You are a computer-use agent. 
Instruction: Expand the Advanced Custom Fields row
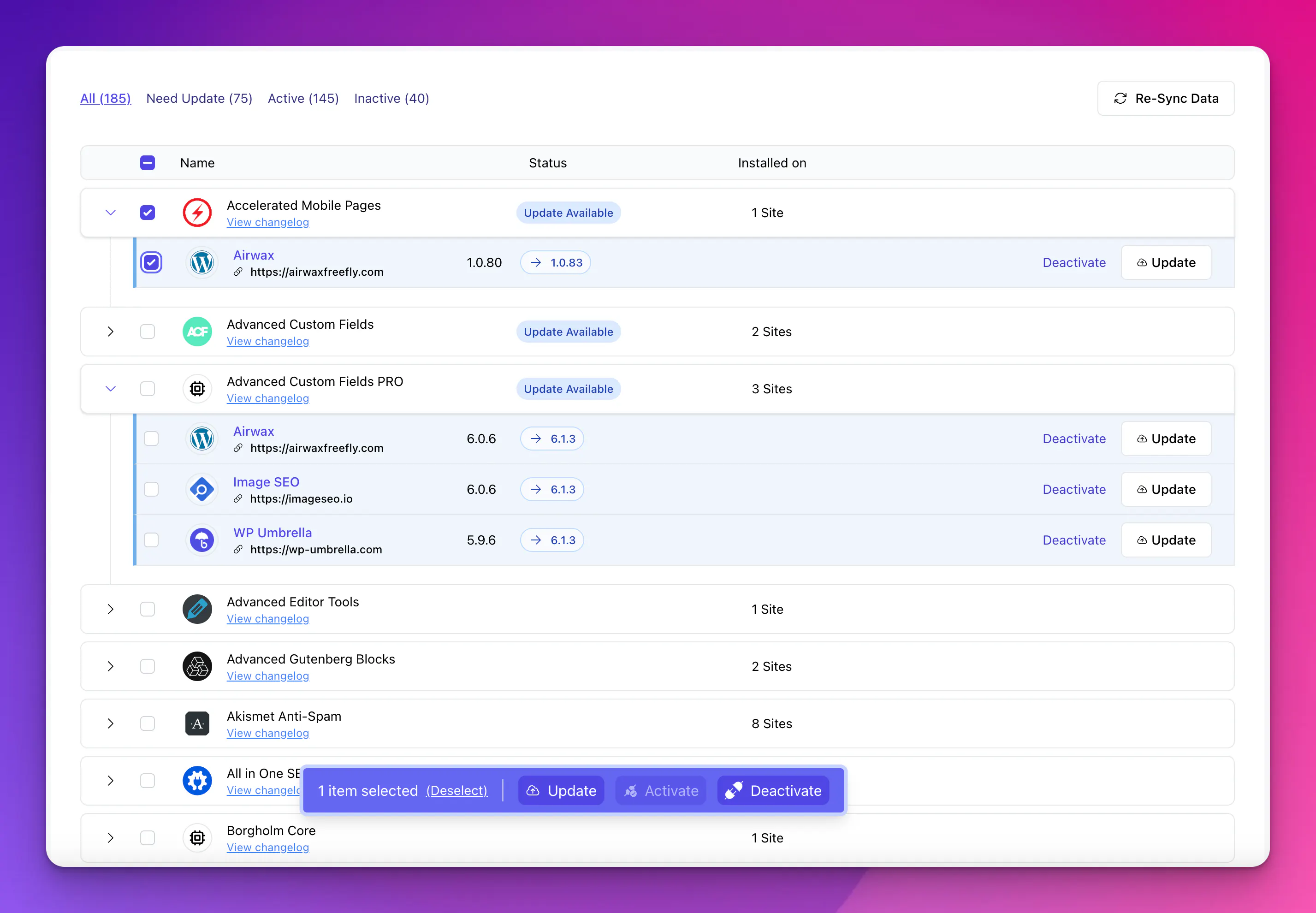(x=110, y=332)
